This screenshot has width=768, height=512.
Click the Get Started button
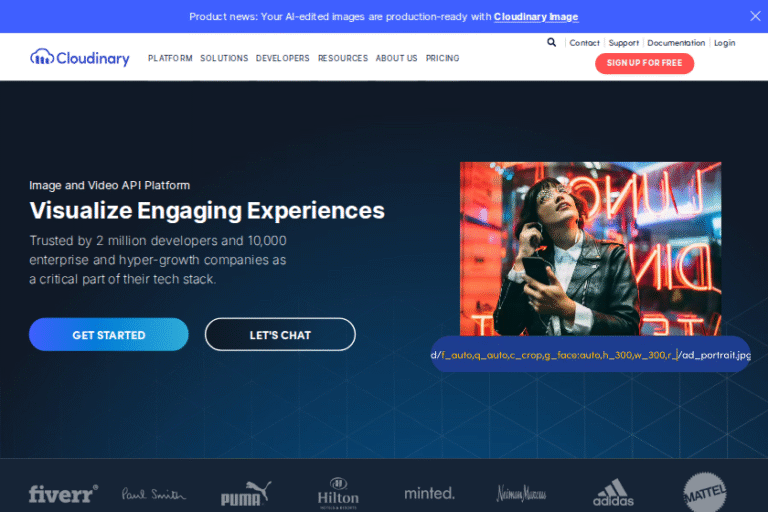pos(109,335)
